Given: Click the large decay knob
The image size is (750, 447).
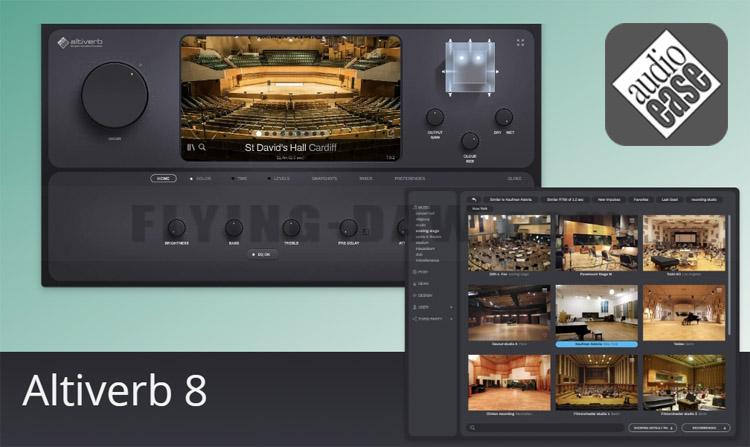Looking at the screenshot, I should [x=114, y=95].
